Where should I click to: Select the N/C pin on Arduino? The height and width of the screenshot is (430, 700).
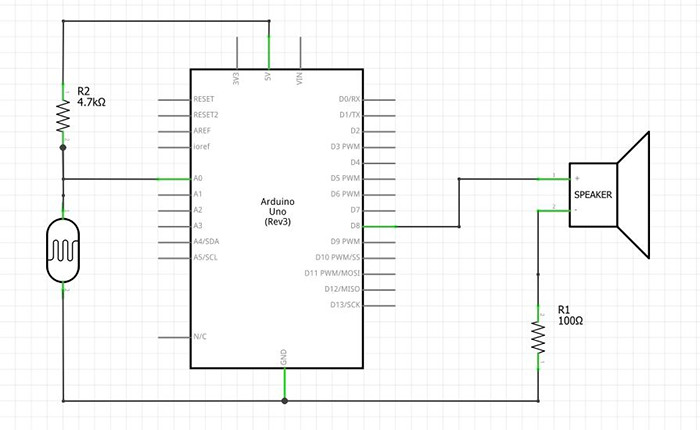coord(175,337)
